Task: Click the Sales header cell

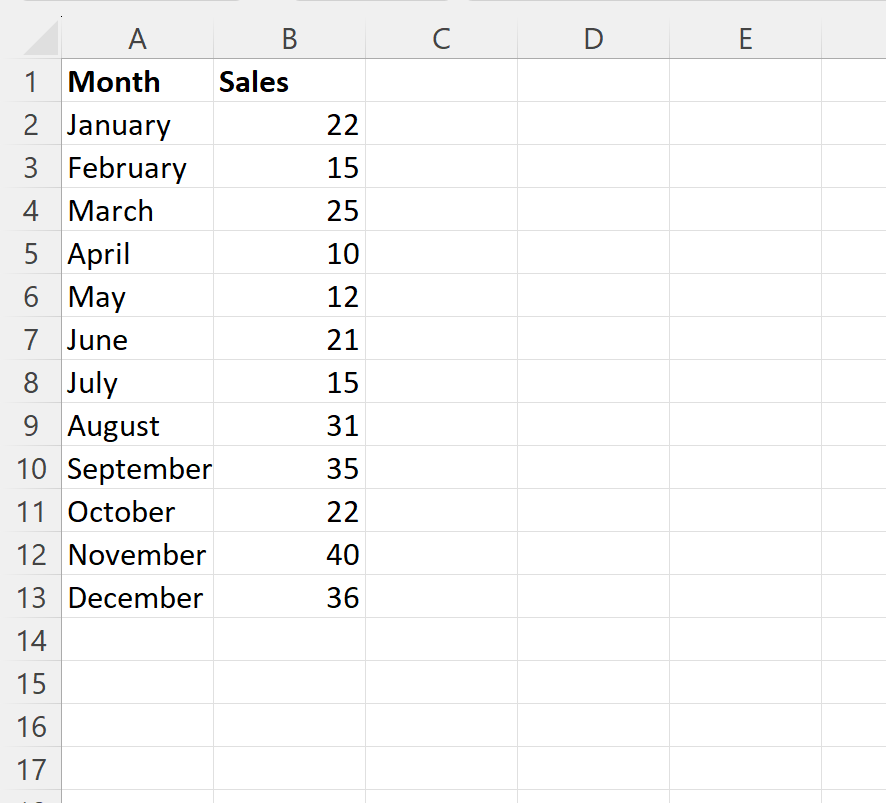Action: point(289,82)
